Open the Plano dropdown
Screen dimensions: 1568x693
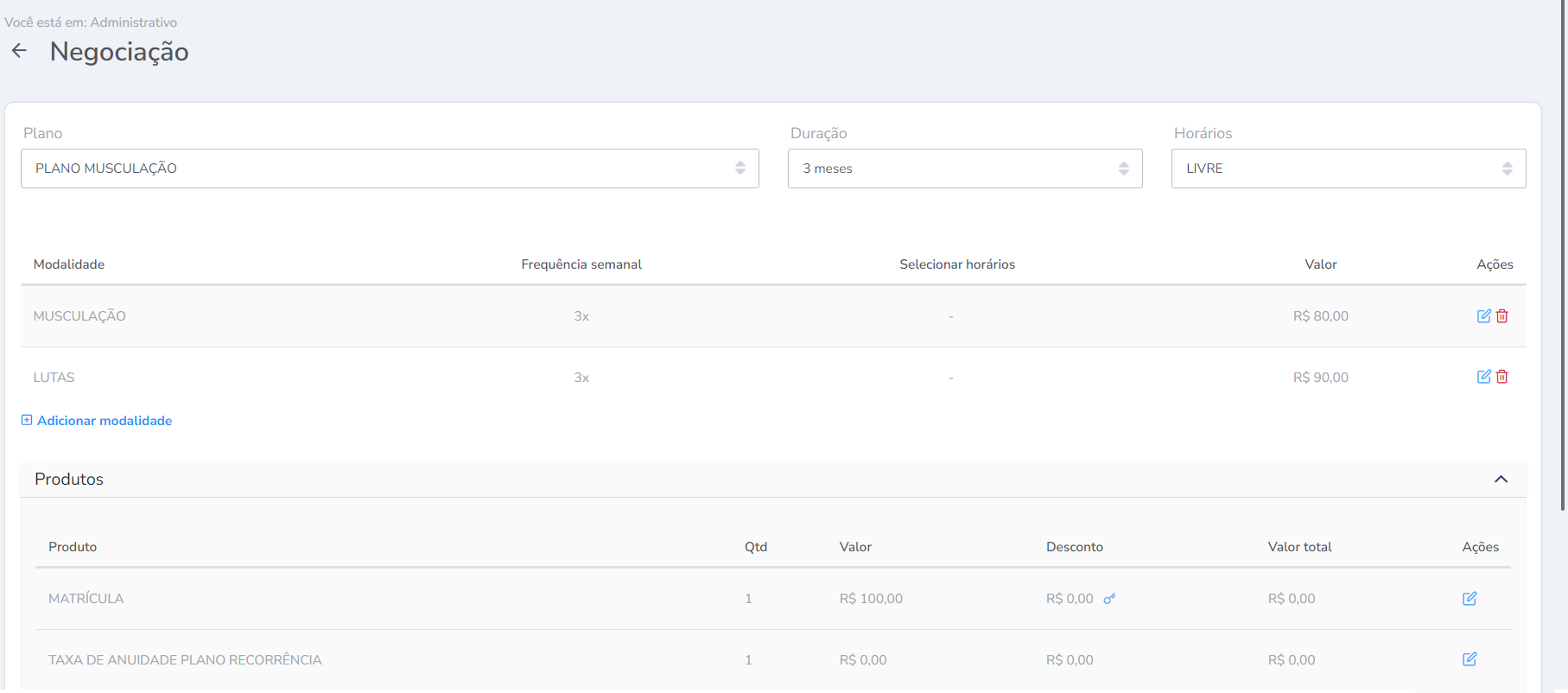[390, 168]
